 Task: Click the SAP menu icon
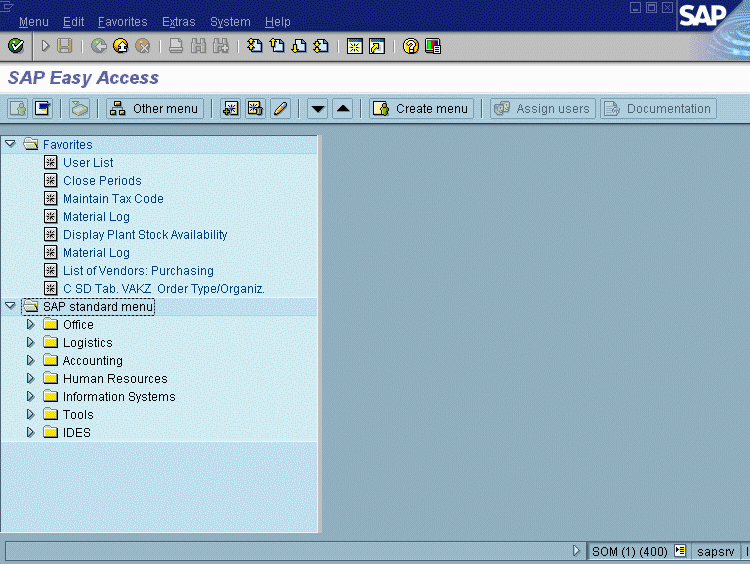tap(43, 109)
